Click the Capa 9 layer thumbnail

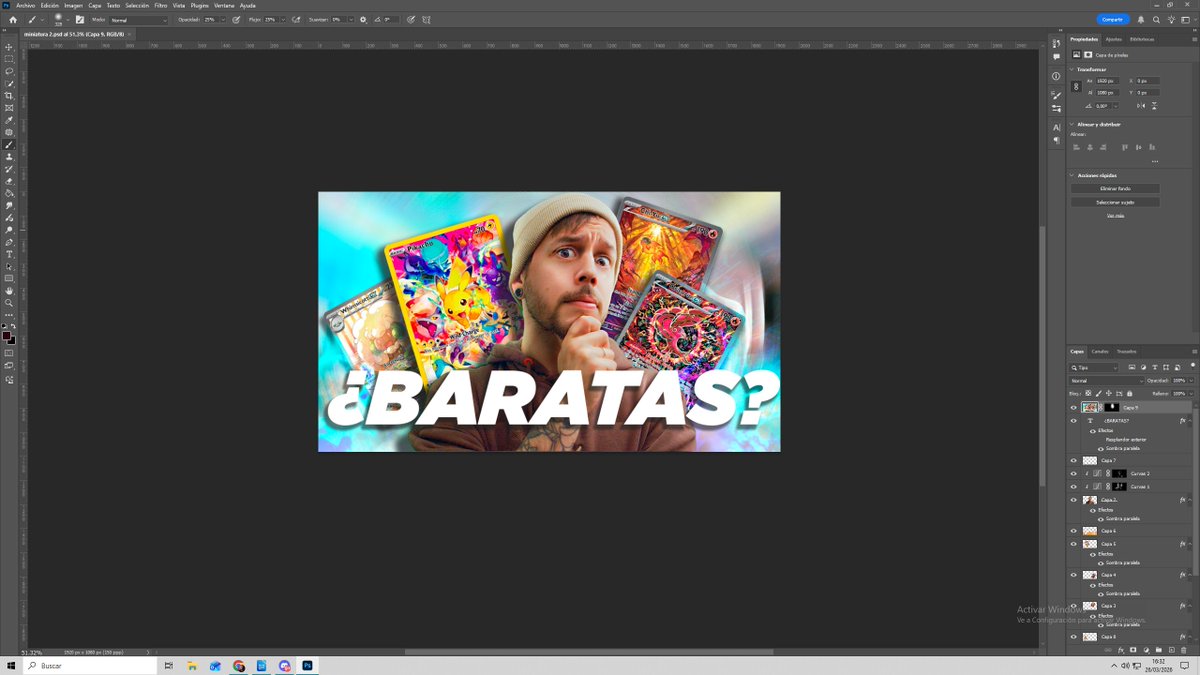1089,408
